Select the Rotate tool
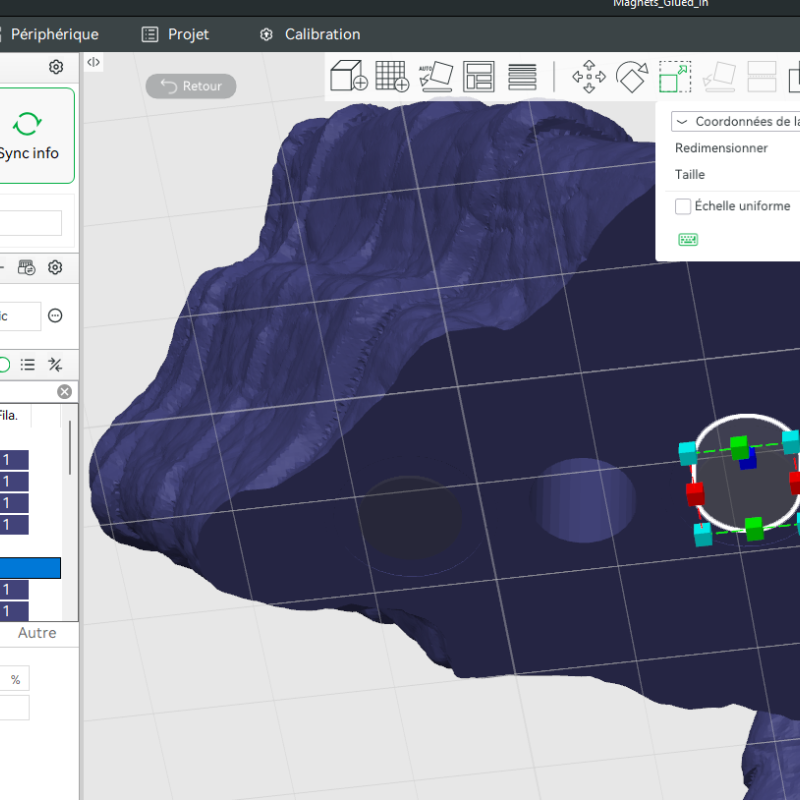This screenshot has height=800, width=800. click(631, 76)
